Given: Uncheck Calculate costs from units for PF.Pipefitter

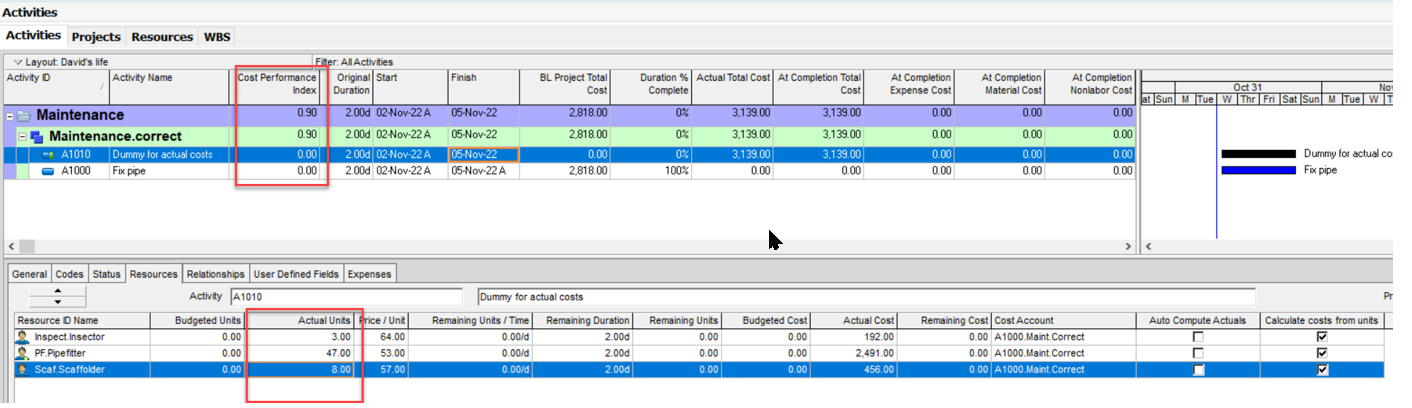Looking at the screenshot, I should (1324, 354).
